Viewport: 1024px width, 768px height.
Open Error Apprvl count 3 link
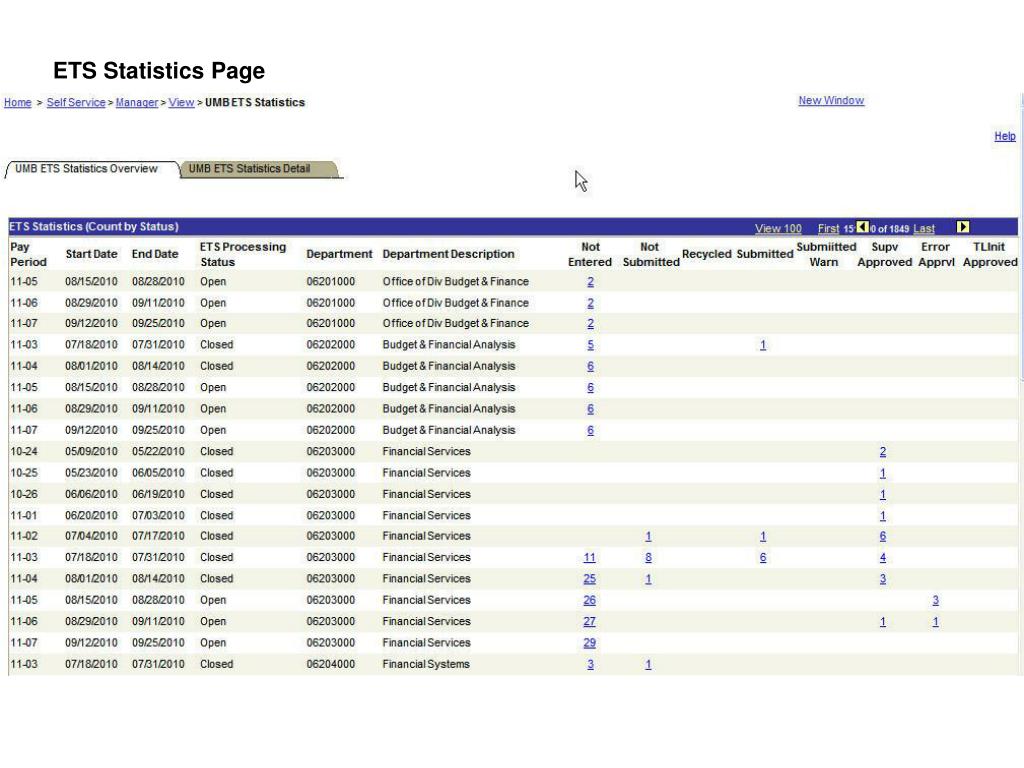coord(935,601)
